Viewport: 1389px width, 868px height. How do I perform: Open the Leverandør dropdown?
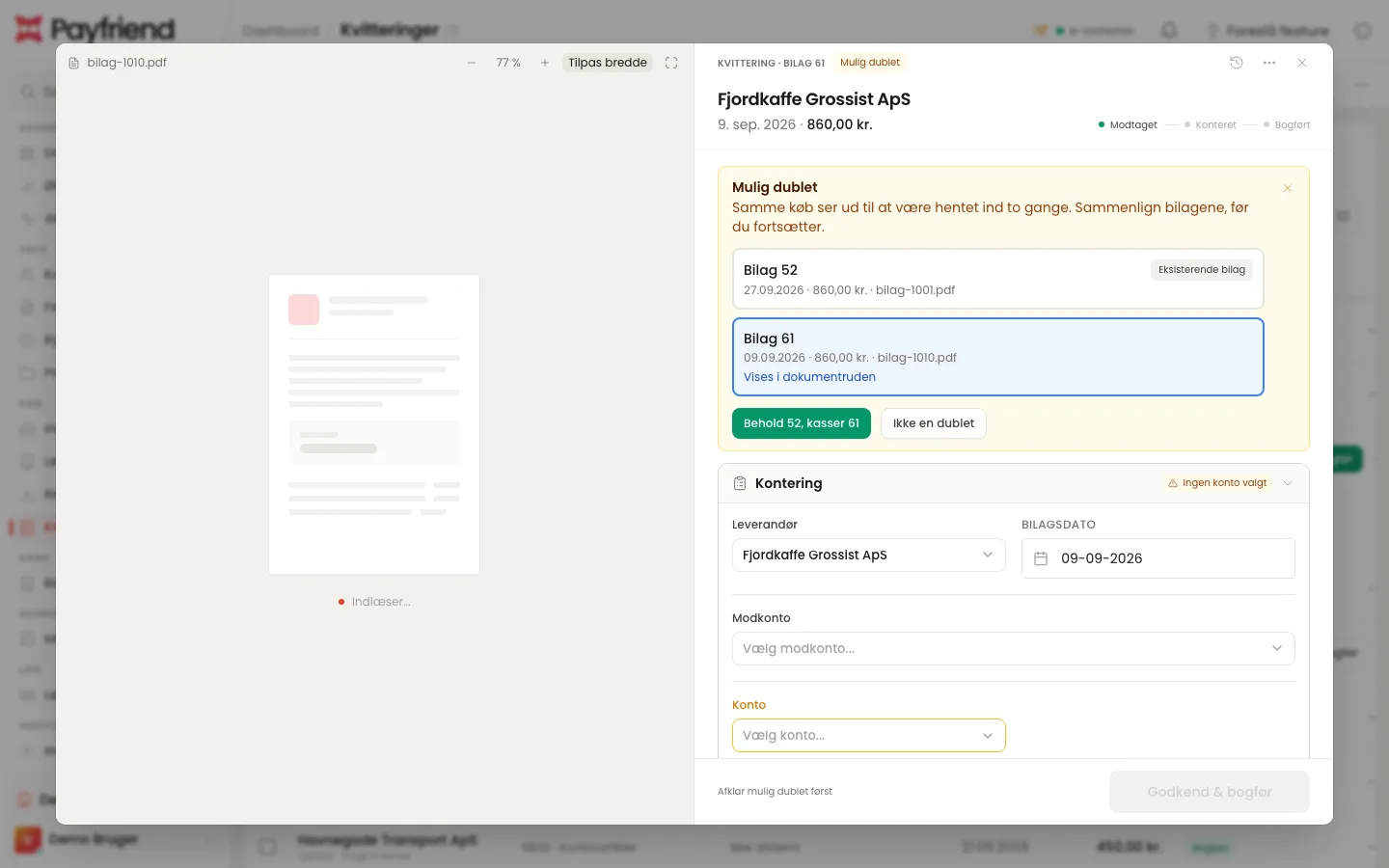click(869, 556)
